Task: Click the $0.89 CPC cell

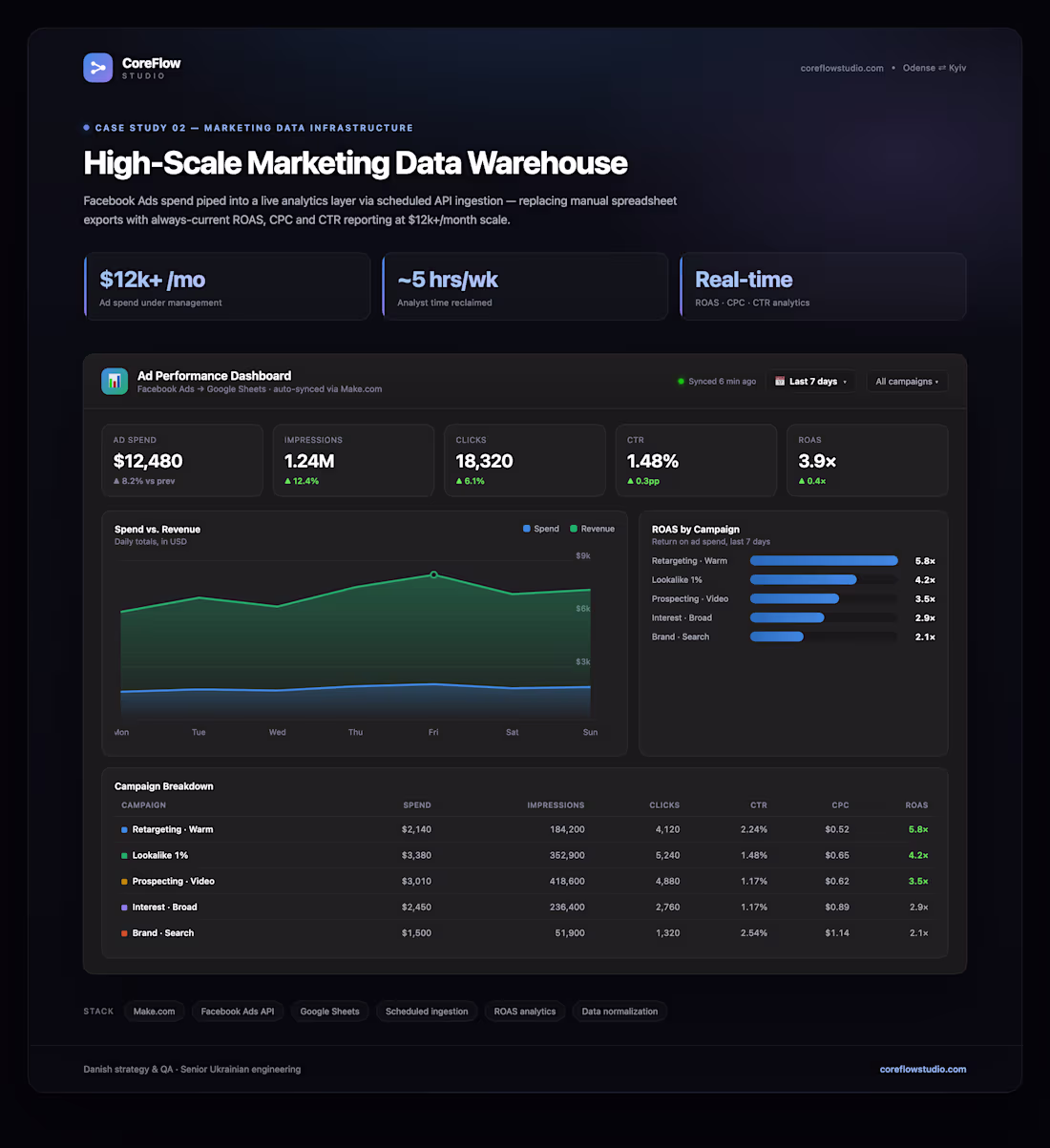Action: (837, 908)
